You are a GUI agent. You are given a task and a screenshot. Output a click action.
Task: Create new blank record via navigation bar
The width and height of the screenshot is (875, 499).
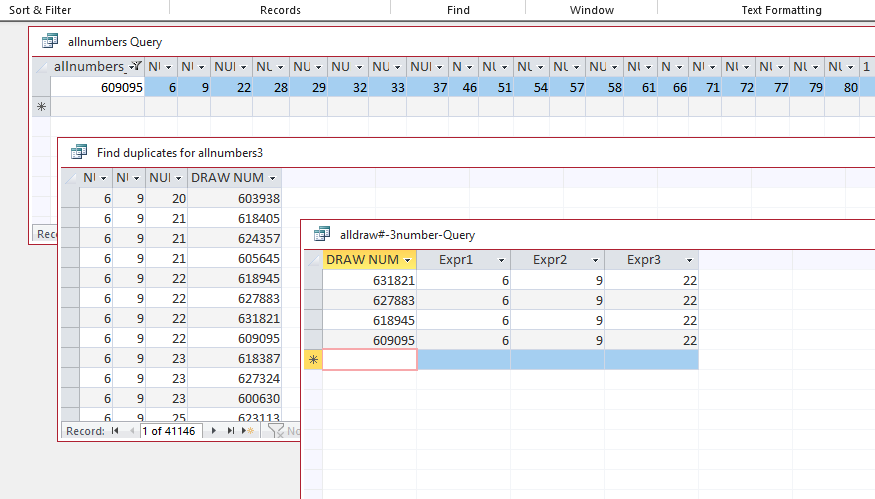click(247, 431)
